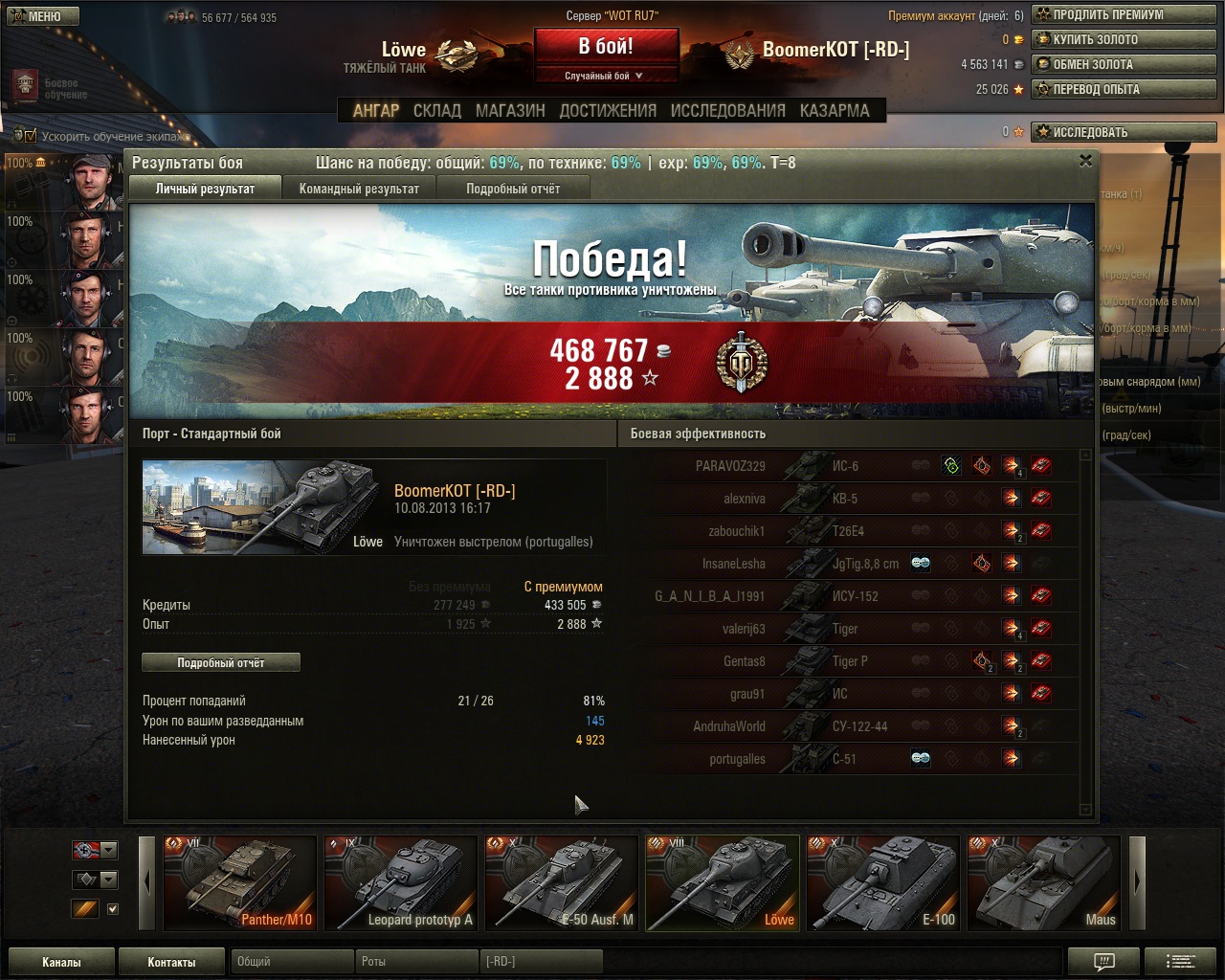Toggle accelerated crew training checkbox
Screen dimensions: 1225x980
tap(30, 136)
